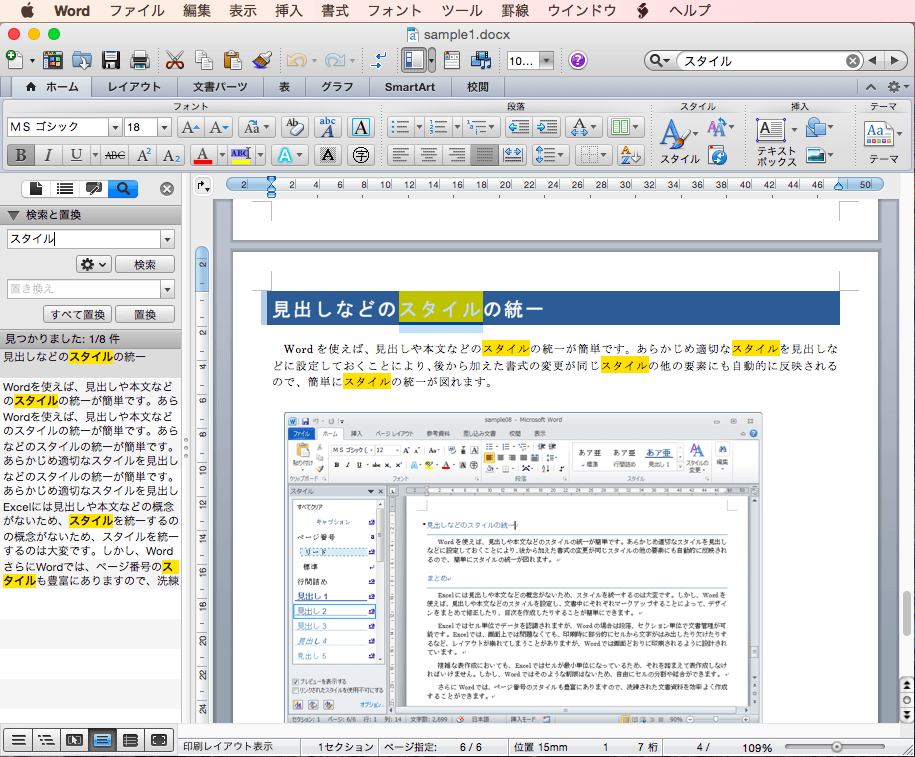Click the Copy icon in toolbar
This screenshot has width=915, height=757.
point(204,60)
